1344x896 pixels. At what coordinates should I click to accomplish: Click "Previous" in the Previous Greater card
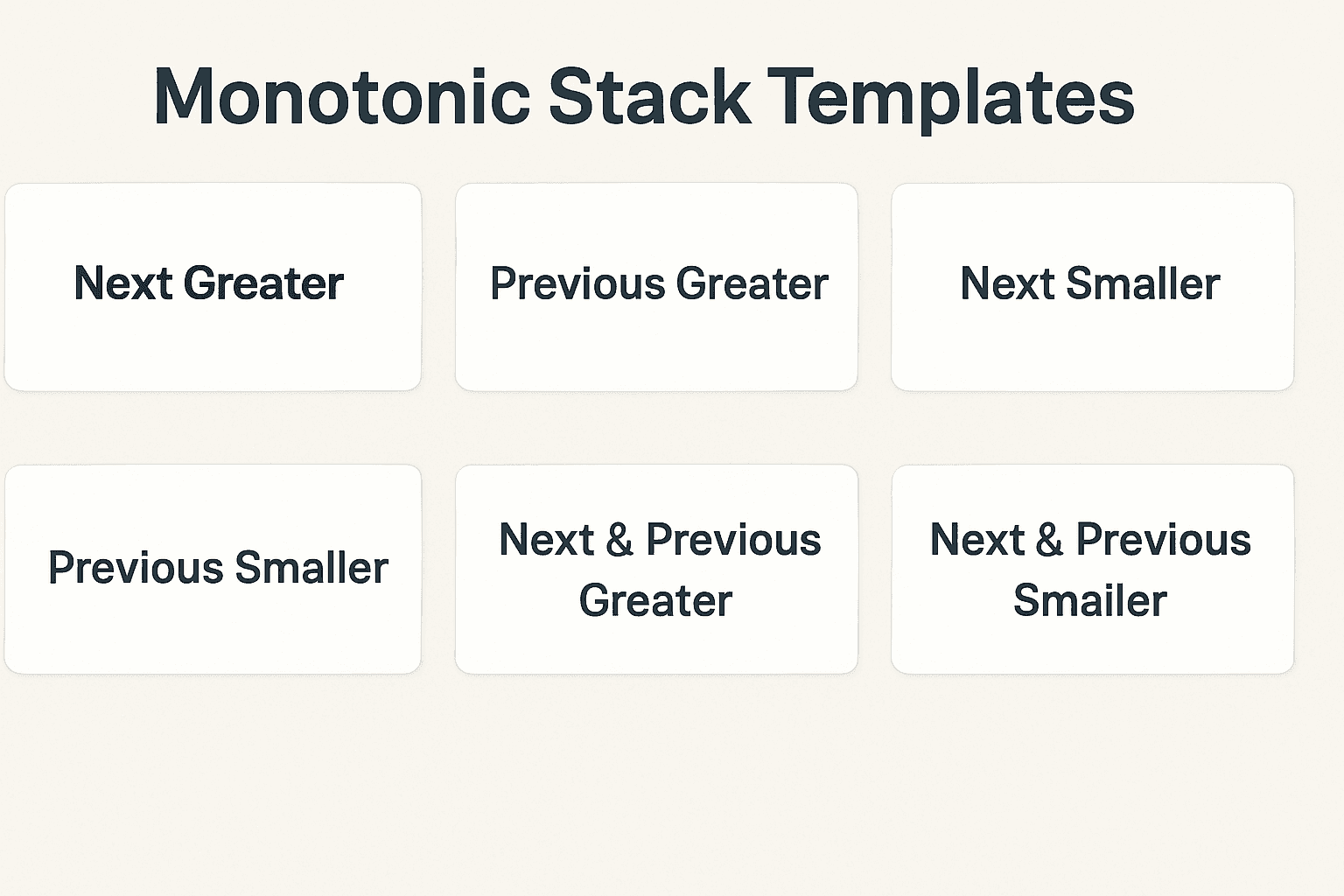pos(577,283)
